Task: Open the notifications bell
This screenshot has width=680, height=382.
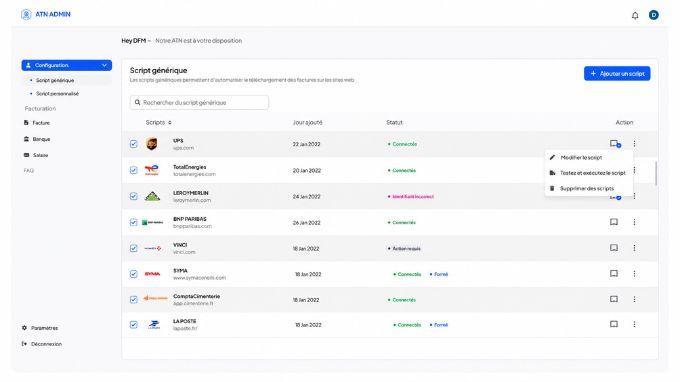Action: (635, 16)
